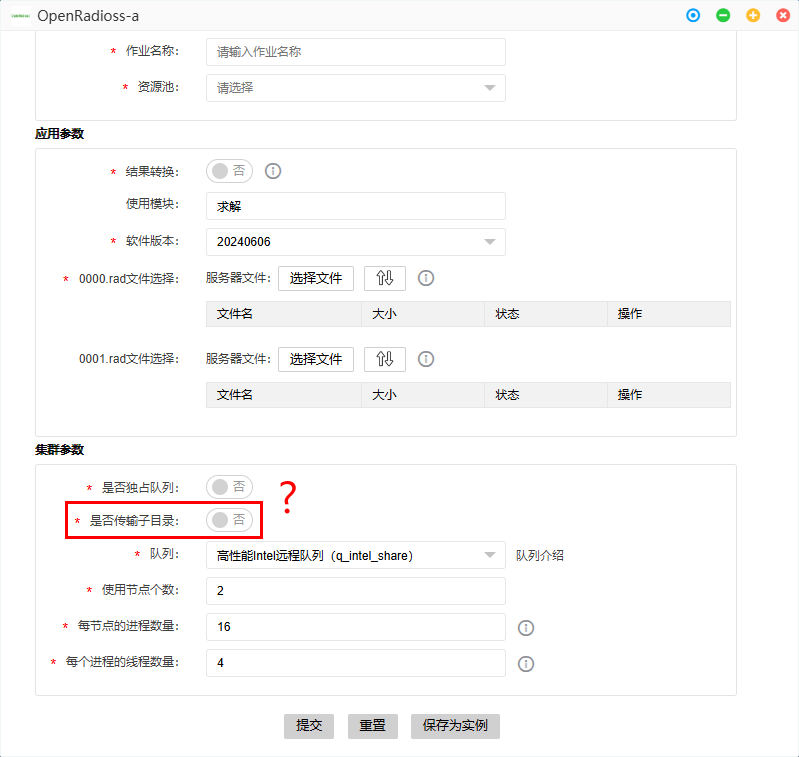Toggle the 是否传输子目录 switch
Screen dimensions: 799x757
[229, 520]
